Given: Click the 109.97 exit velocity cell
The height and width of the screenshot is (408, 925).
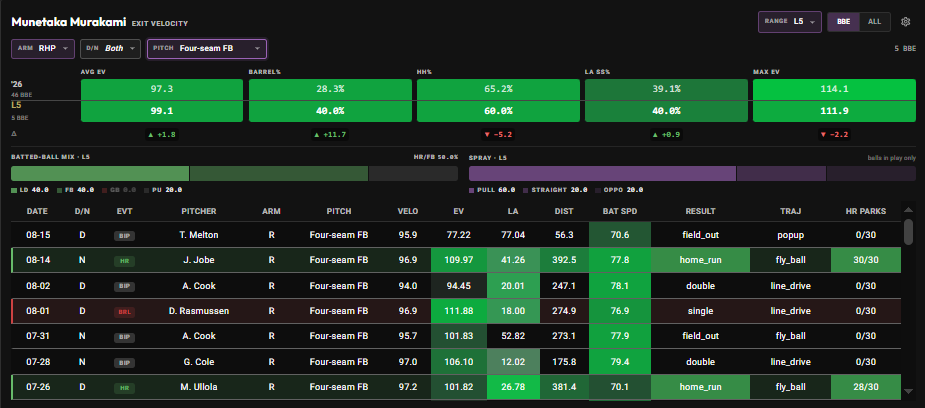Looking at the screenshot, I should 459,260.
